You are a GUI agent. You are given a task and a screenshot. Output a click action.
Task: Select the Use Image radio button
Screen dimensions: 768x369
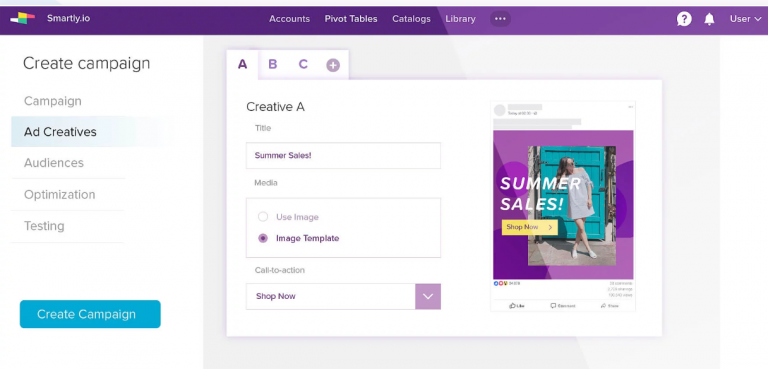[263, 217]
